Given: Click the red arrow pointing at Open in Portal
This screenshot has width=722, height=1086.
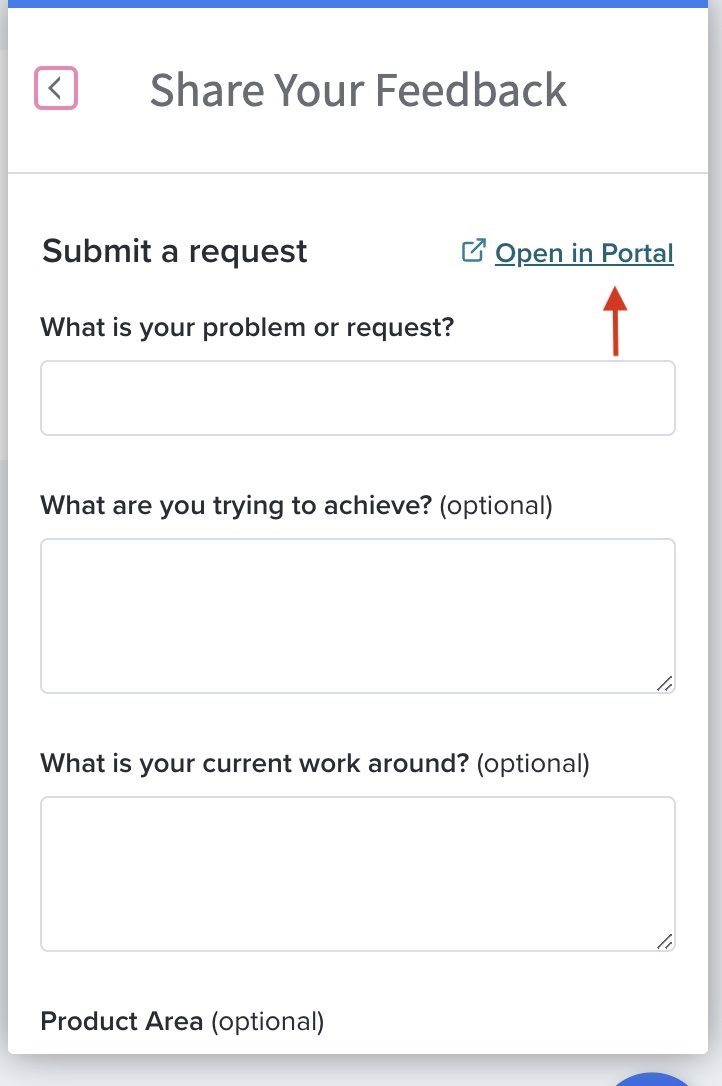Looking at the screenshot, I should 615,321.
